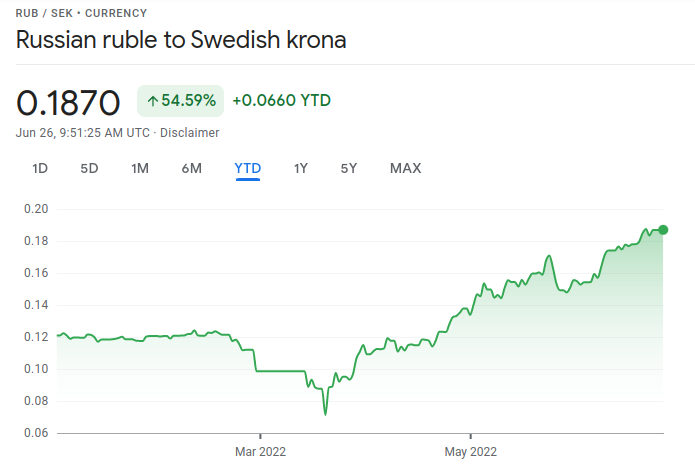Screen dimensions: 695x471
Task: Select the 5Y range tab
Action: [349, 168]
